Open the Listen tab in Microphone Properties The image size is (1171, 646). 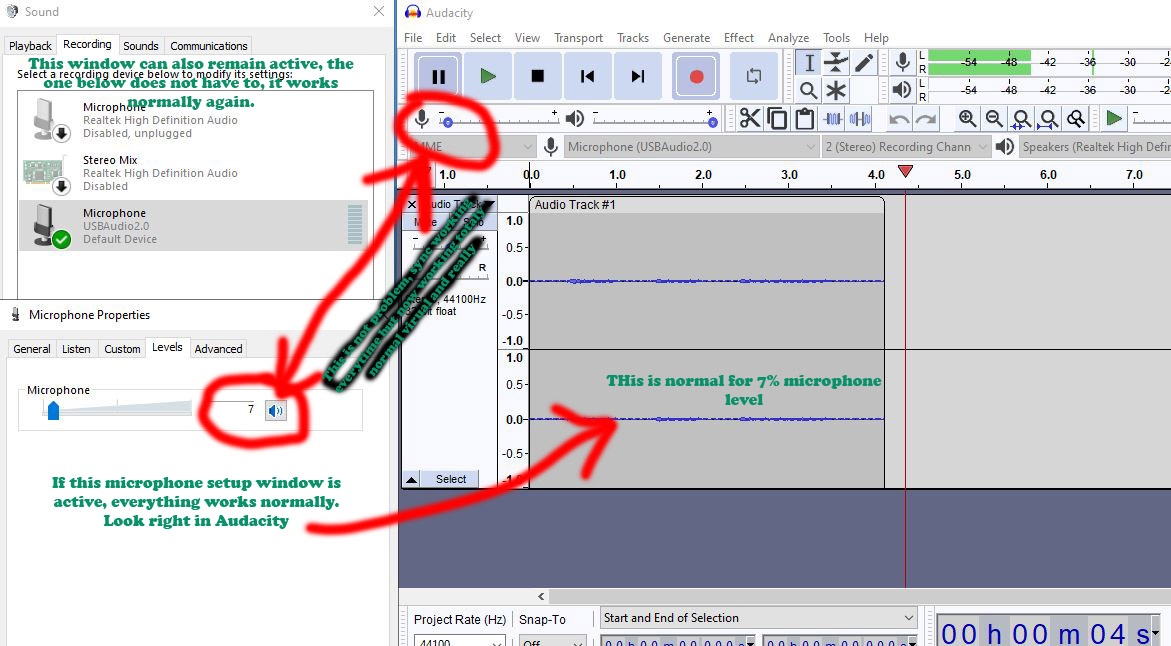[x=76, y=349]
